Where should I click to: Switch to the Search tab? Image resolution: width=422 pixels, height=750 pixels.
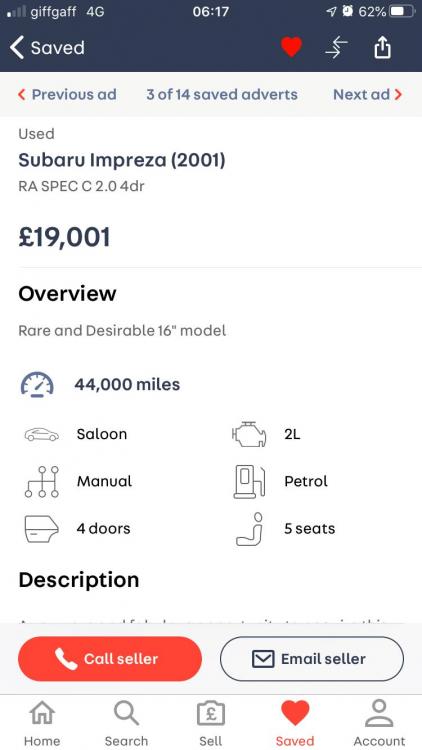(x=126, y=723)
